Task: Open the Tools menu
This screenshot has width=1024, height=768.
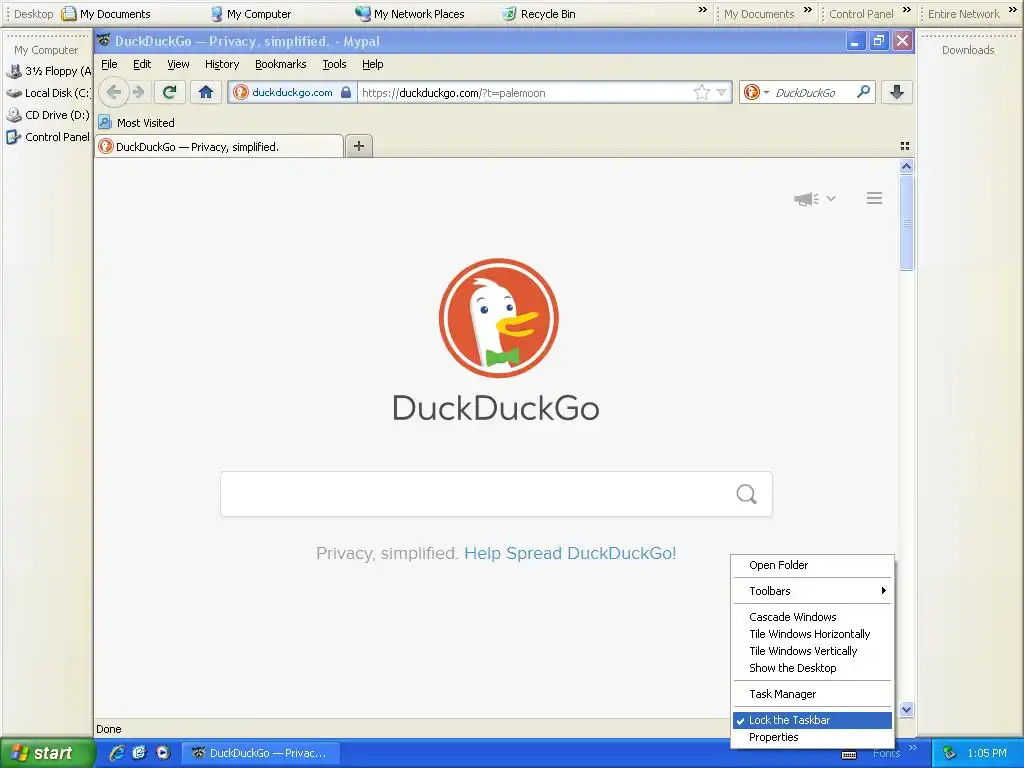Action: (x=334, y=64)
